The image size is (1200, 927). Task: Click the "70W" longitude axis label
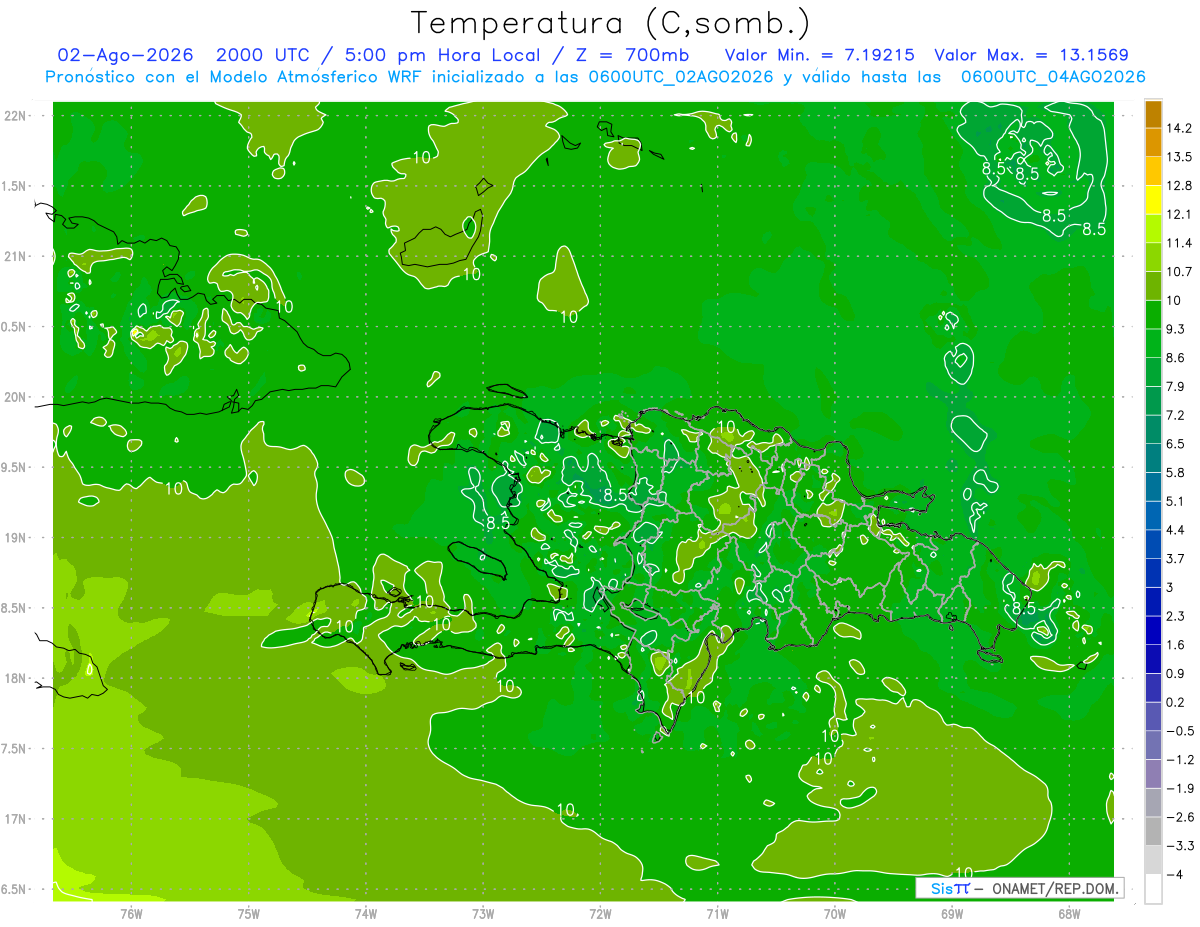tap(835, 914)
